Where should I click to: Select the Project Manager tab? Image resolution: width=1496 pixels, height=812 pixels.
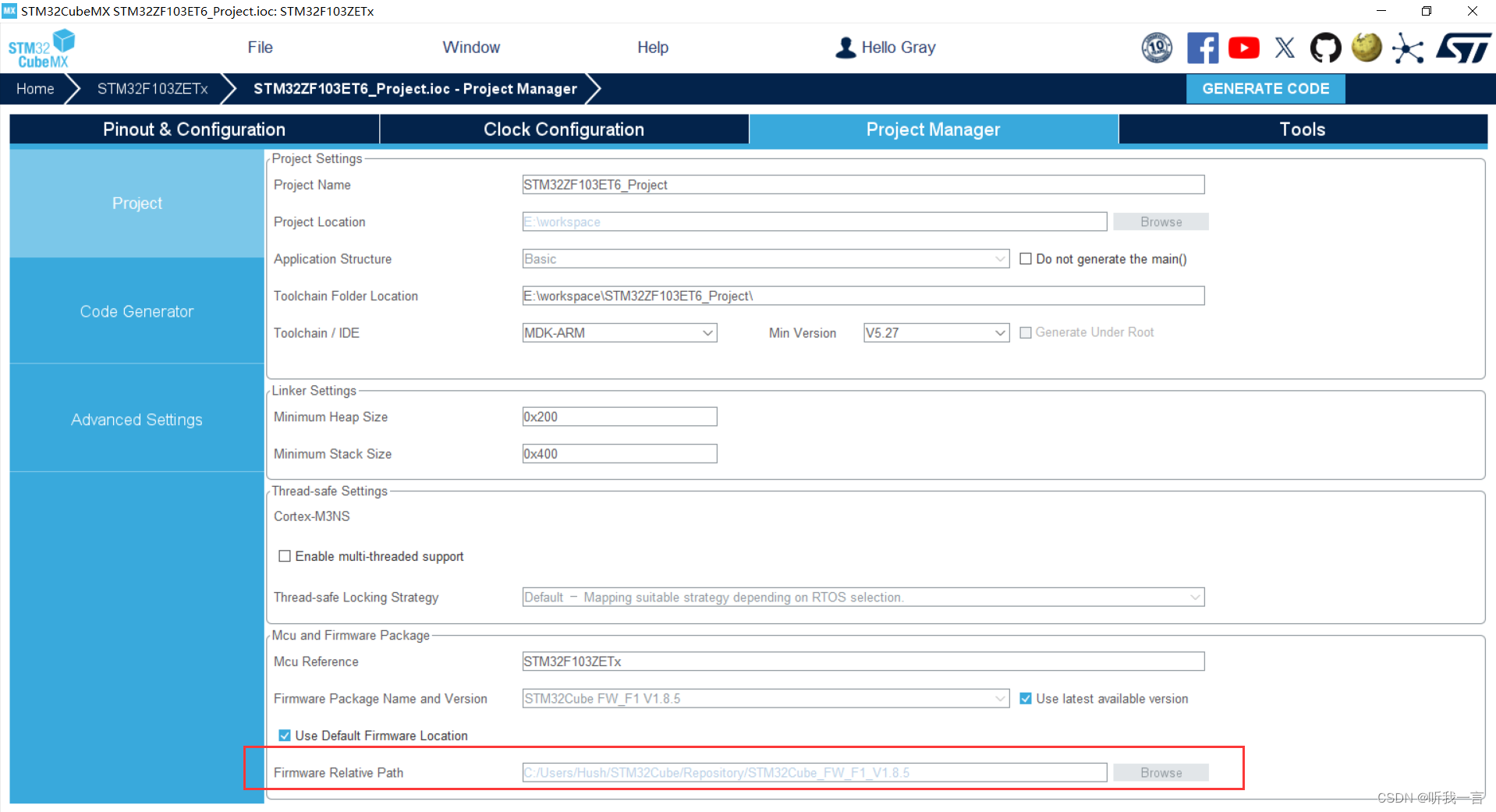point(934,129)
